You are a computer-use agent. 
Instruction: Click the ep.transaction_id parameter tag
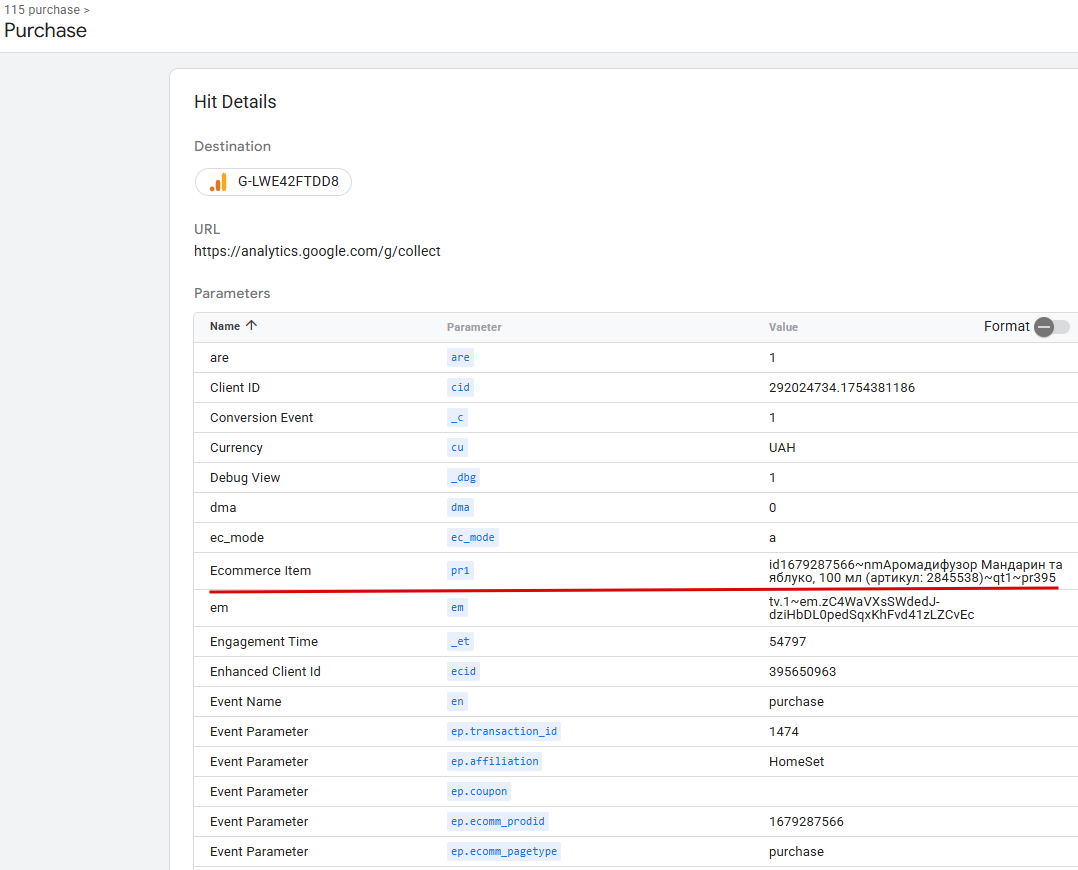(x=504, y=731)
